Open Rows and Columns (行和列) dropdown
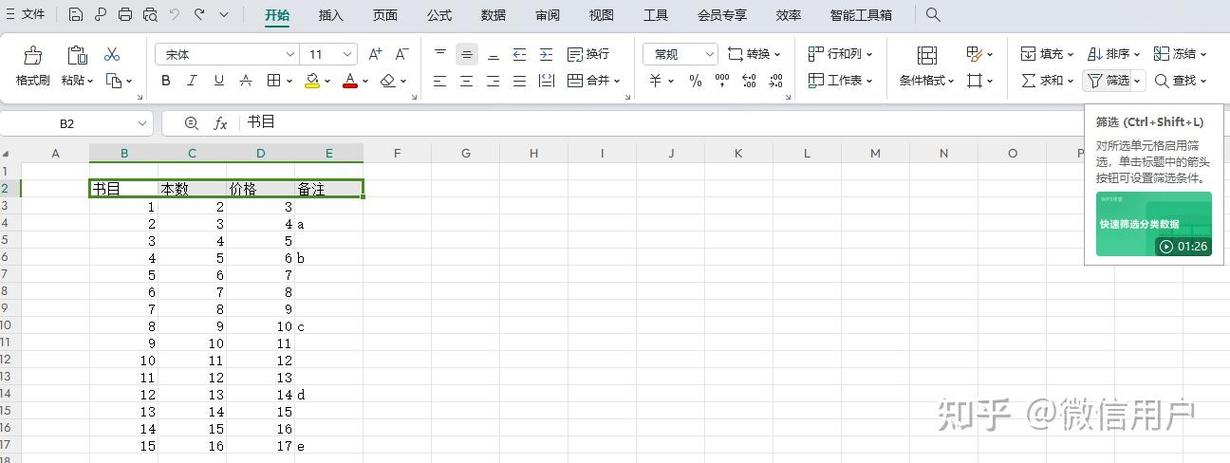The image size is (1230, 463). 840,54
